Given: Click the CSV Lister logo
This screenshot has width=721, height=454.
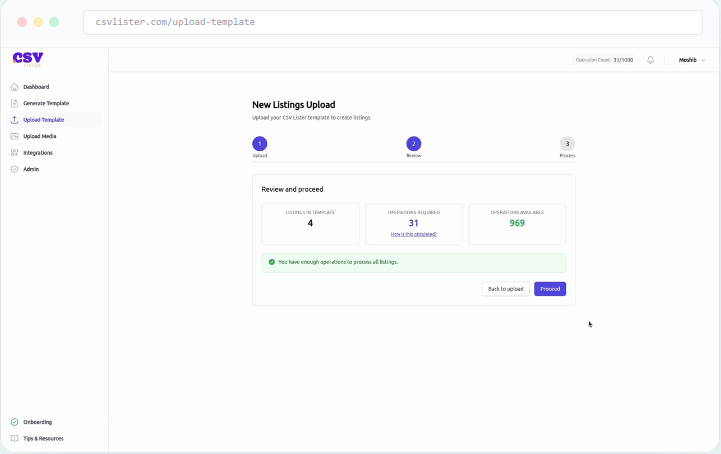Looking at the screenshot, I should pos(27,59).
